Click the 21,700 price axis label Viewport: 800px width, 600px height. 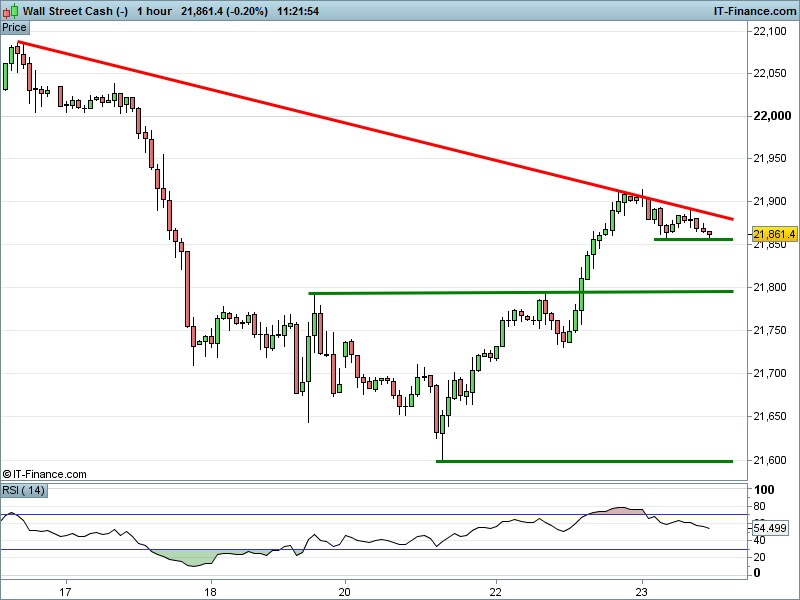(770, 373)
